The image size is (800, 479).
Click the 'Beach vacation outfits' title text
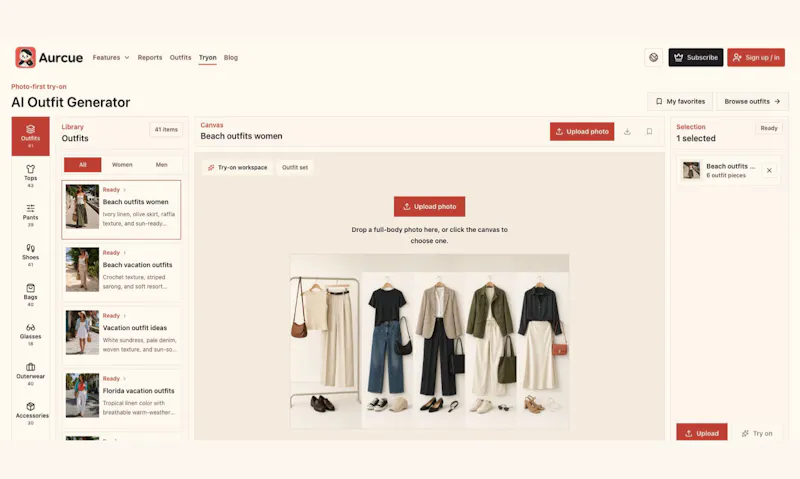pyautogui.click(x=137, y=265)
